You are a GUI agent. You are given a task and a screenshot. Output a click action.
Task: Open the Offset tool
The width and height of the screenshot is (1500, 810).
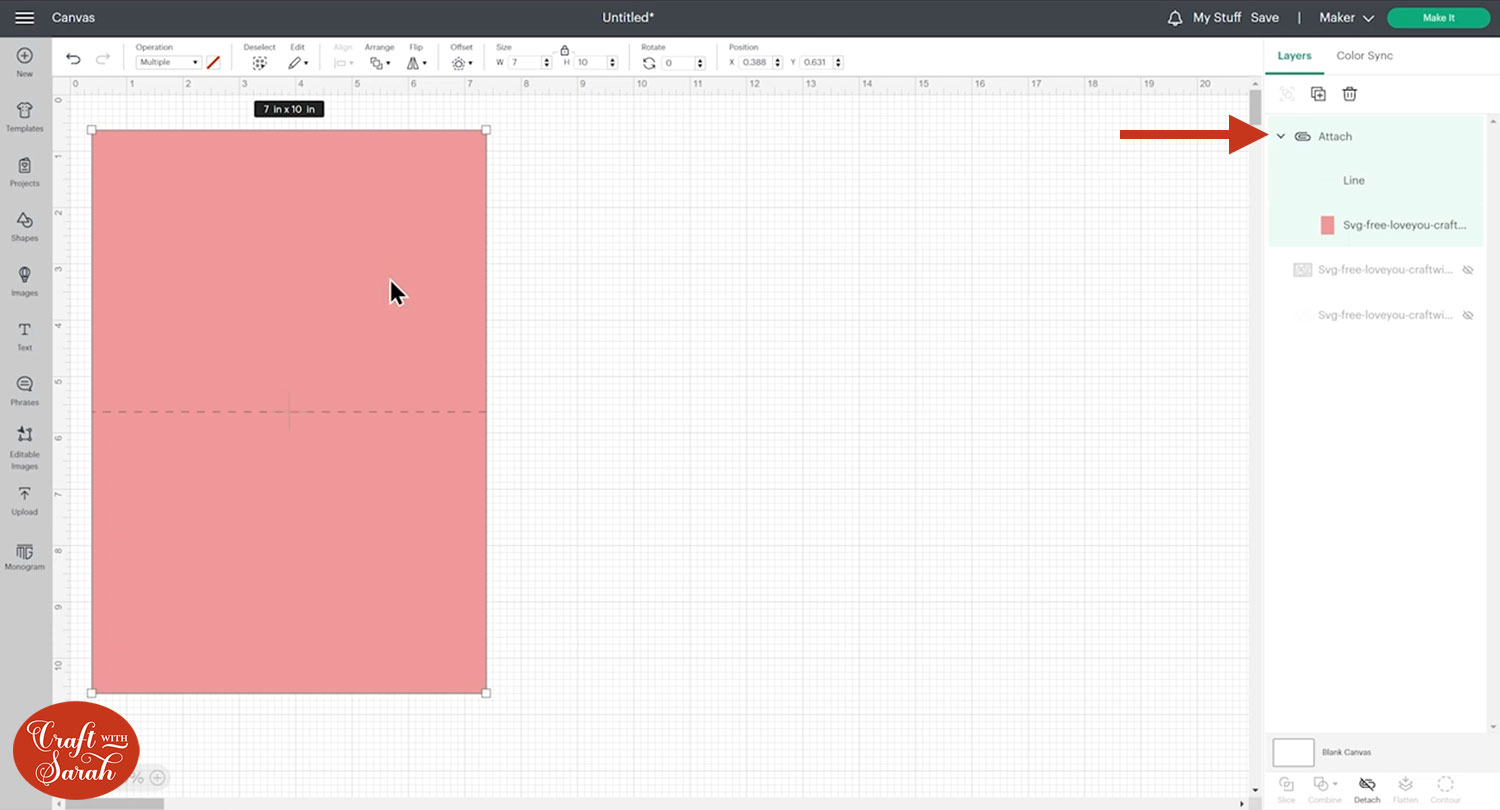click(461, 56)
